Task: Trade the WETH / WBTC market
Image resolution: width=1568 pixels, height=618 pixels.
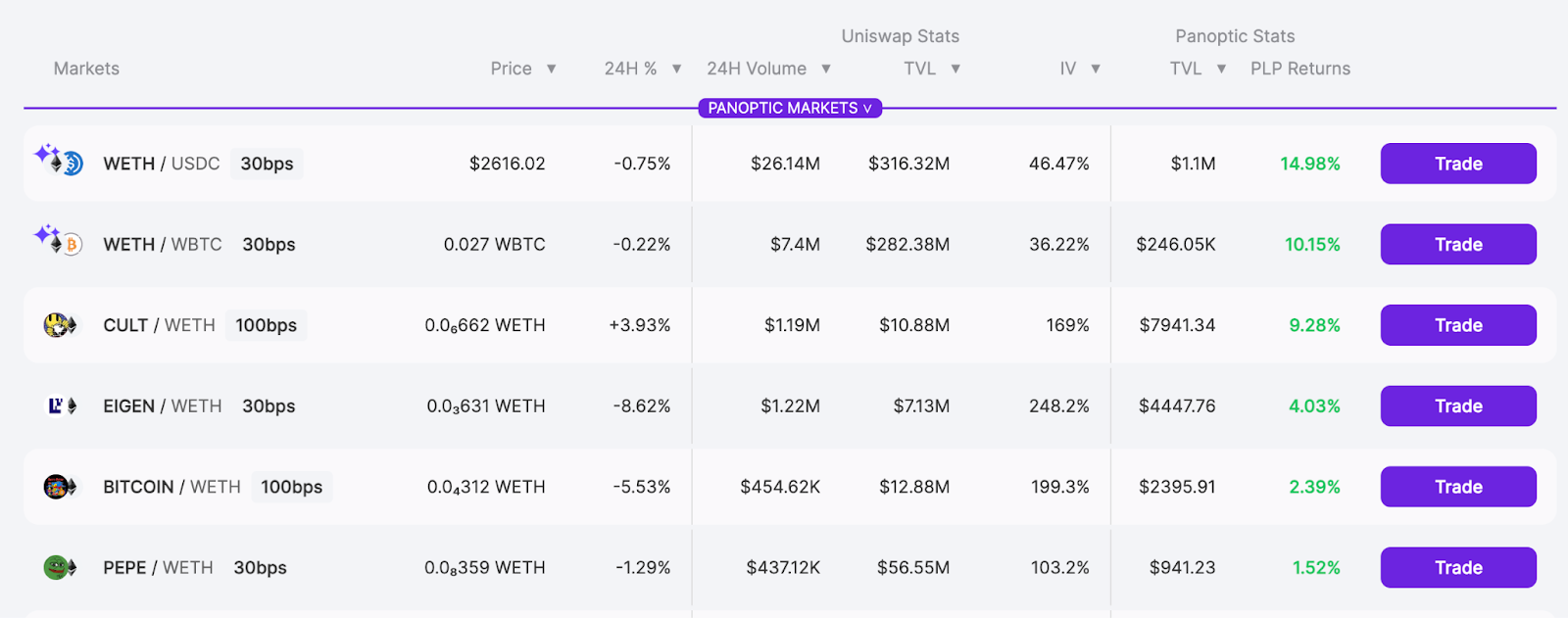Action: click(x=1458, y=244)
